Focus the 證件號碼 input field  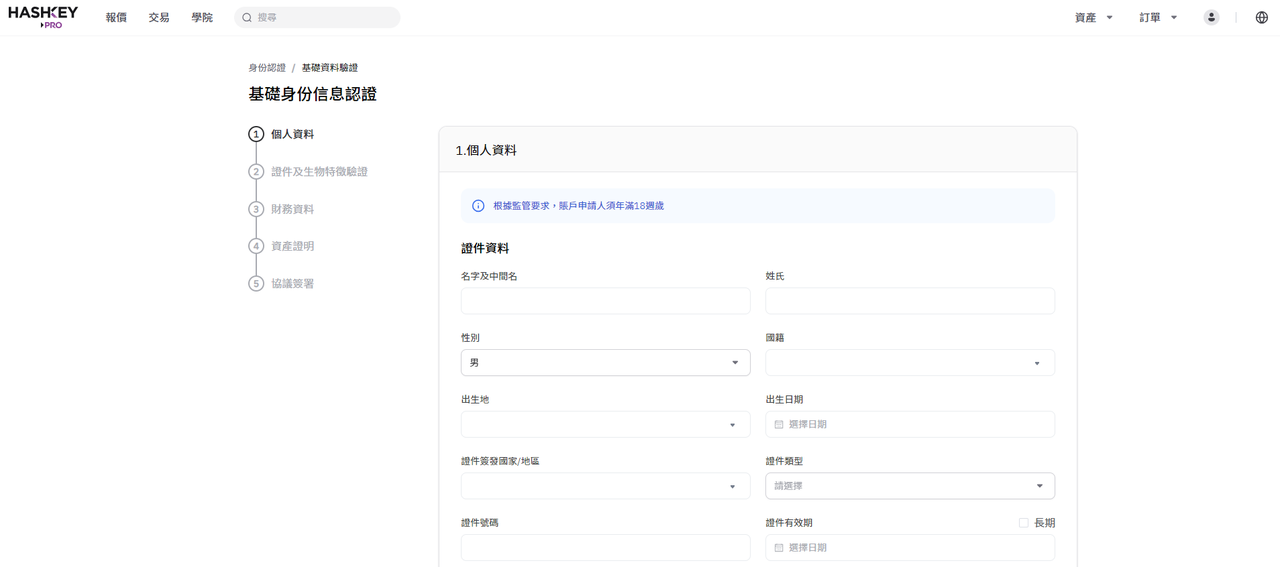tap(605, 548)
